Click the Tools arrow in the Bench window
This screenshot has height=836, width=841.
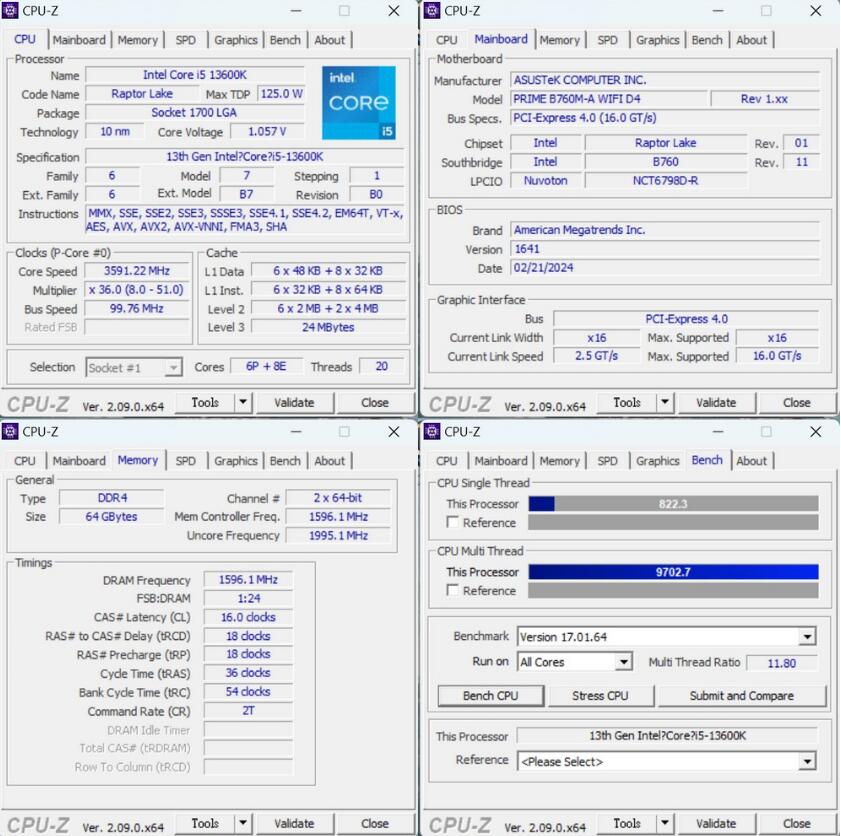click(665, 823)
